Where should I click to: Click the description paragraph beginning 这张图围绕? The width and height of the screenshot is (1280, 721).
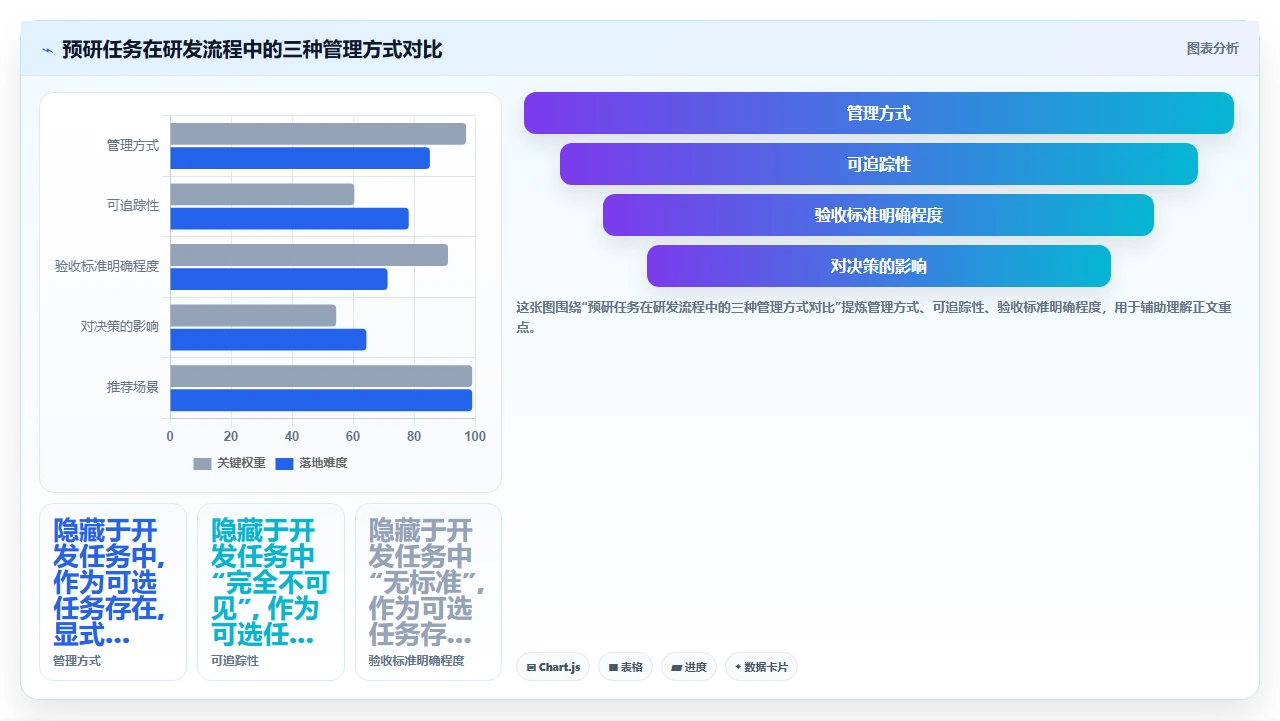click(874, 317)
